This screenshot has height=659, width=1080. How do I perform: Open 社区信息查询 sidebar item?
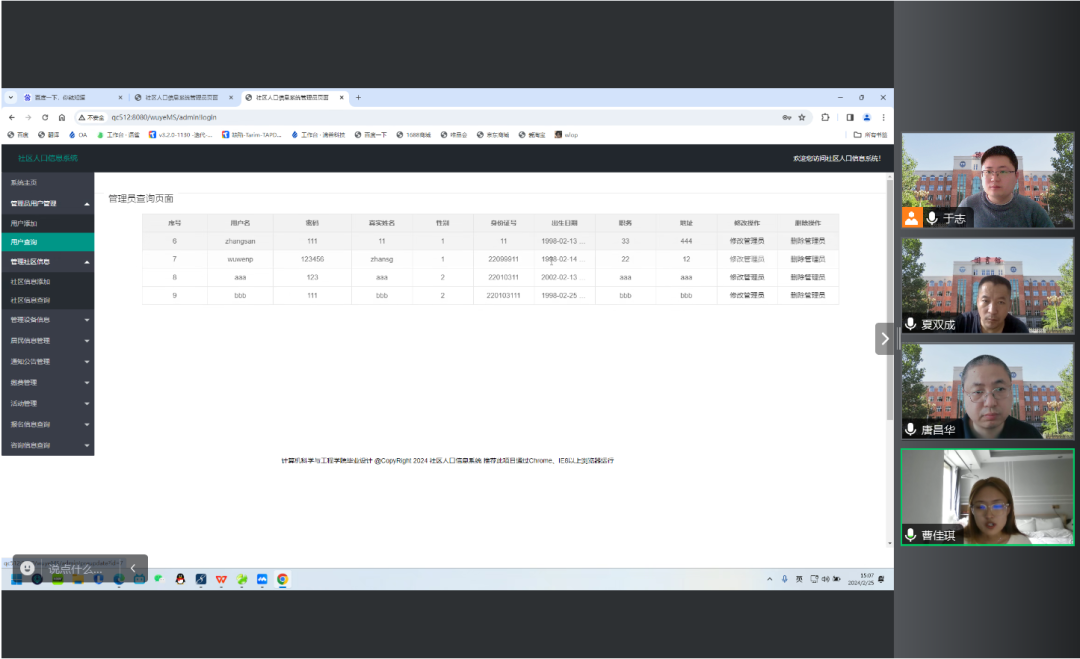coord(30,300)
